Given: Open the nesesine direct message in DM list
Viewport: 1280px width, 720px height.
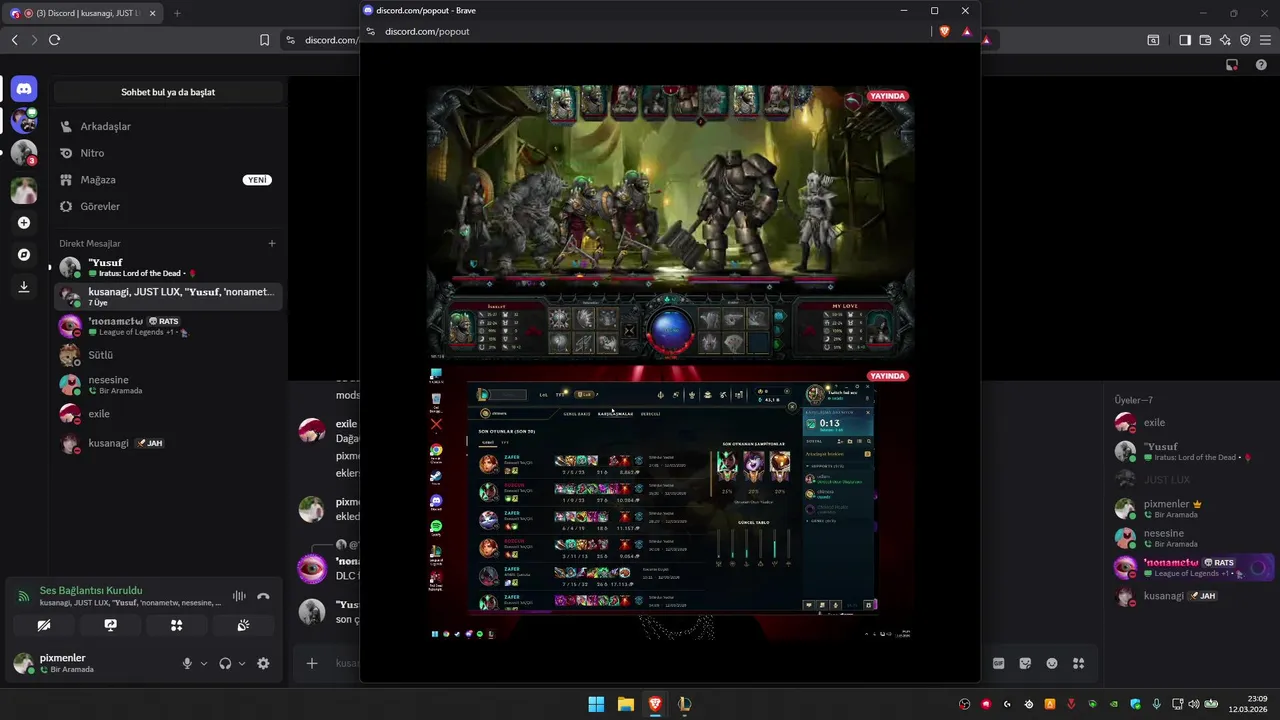Looking at the screenshot, I should tap(169, 385).
